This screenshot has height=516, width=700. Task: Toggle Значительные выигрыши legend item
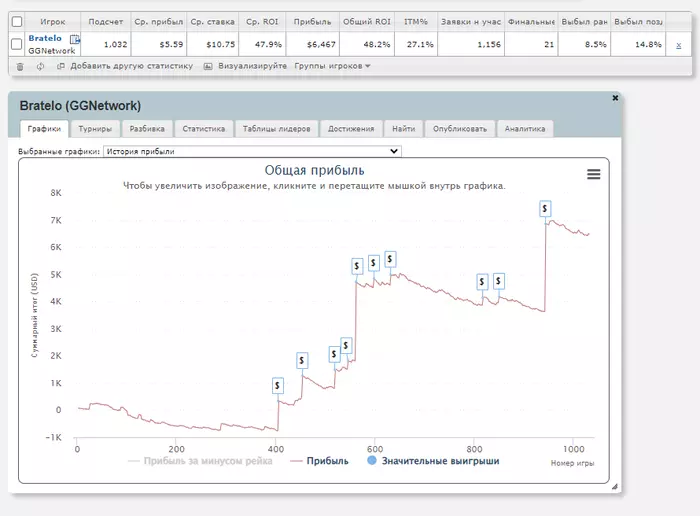click(x=433, y=461)
